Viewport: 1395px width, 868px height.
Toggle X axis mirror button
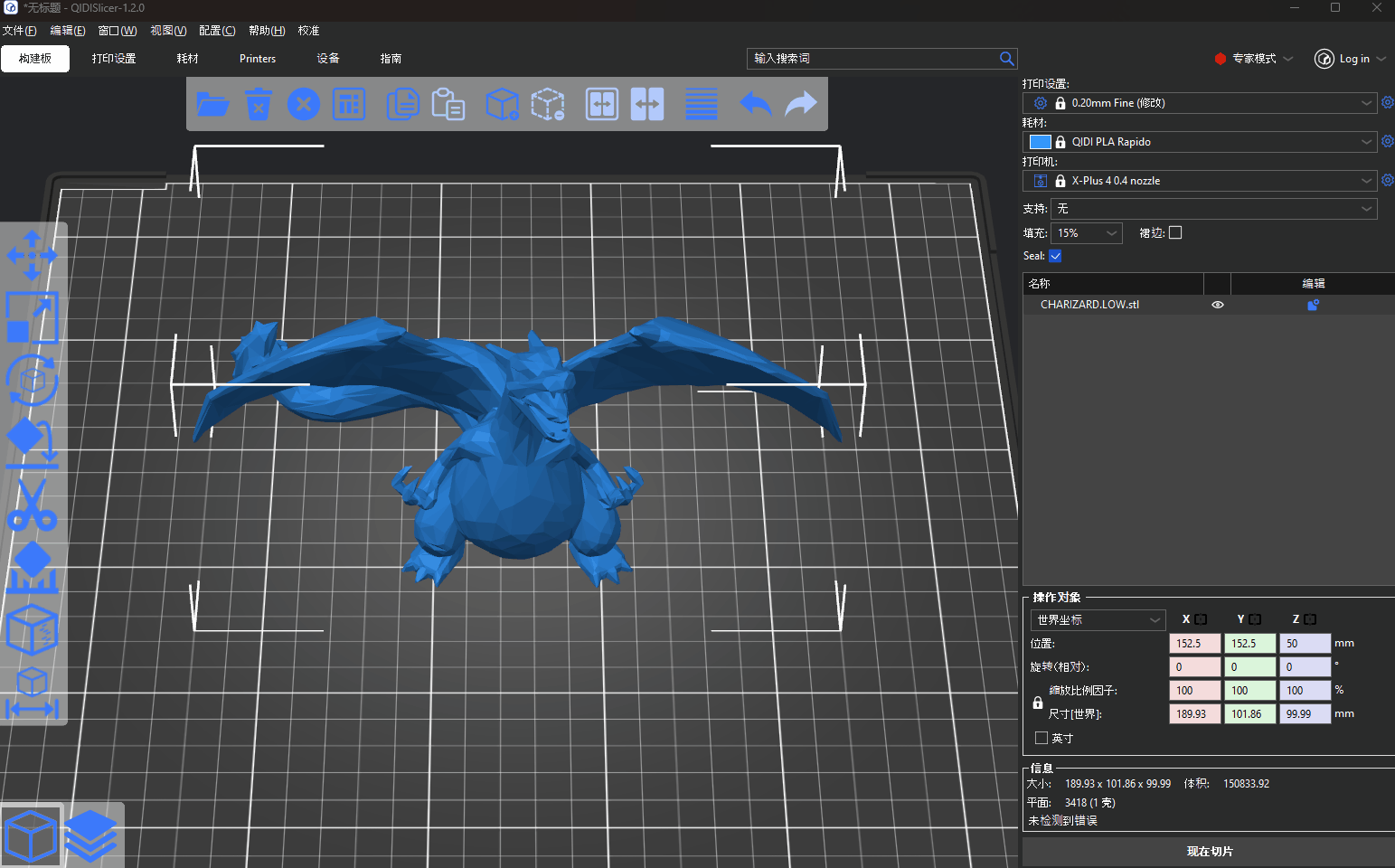(x=1201, y=619)
